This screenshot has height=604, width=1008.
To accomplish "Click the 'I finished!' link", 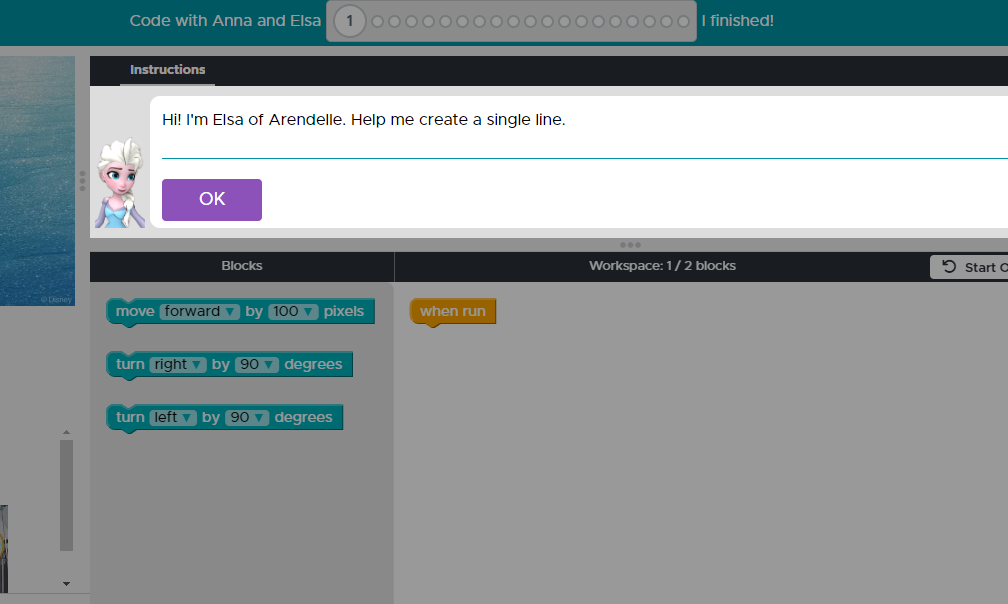I will tap(737, 21).
